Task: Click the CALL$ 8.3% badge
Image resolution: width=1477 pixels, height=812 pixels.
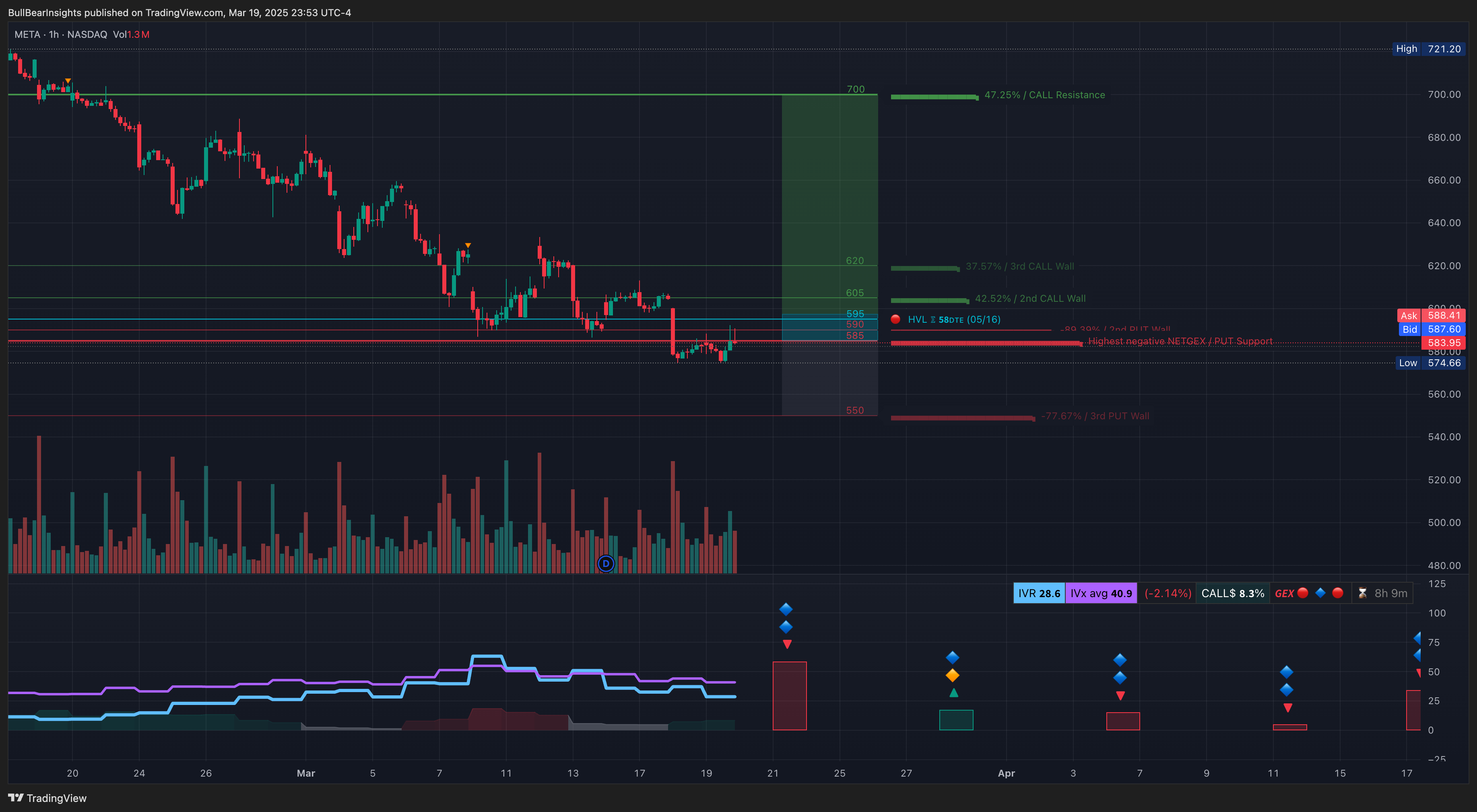Action: coord(1233,593)
